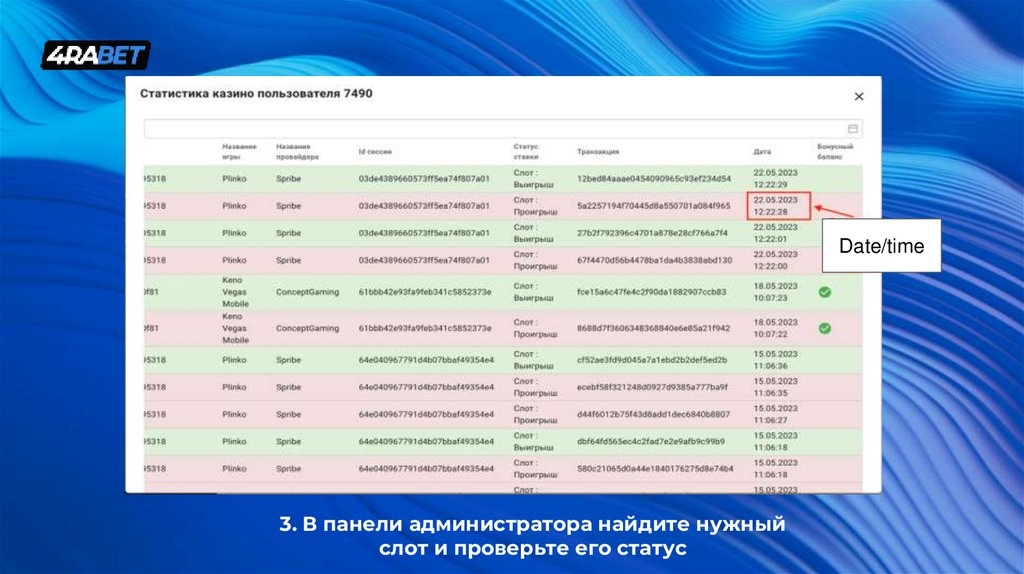Click 'Слот : Проигрыш' status at 12:22:28
1024x574 pixels.
pos(536,206)
